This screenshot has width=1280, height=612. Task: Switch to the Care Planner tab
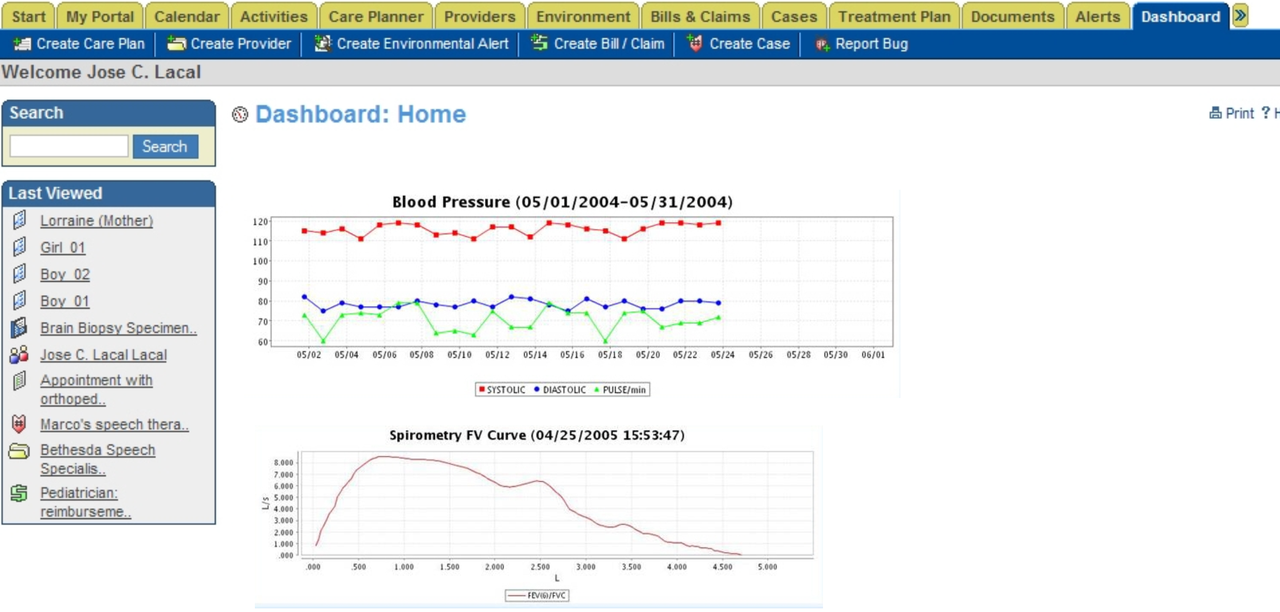coord(375,16)
